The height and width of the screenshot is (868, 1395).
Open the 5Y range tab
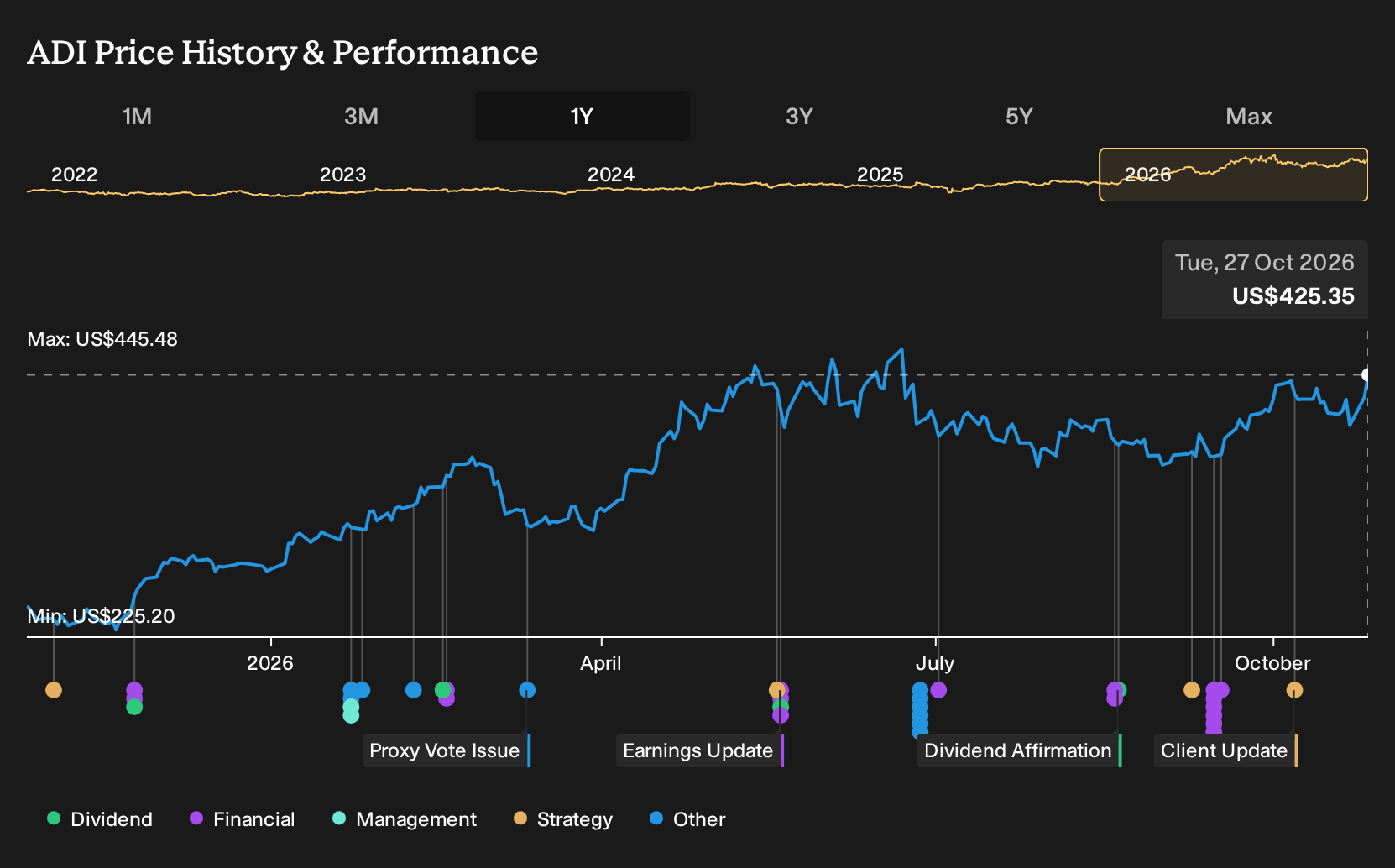1019,116
